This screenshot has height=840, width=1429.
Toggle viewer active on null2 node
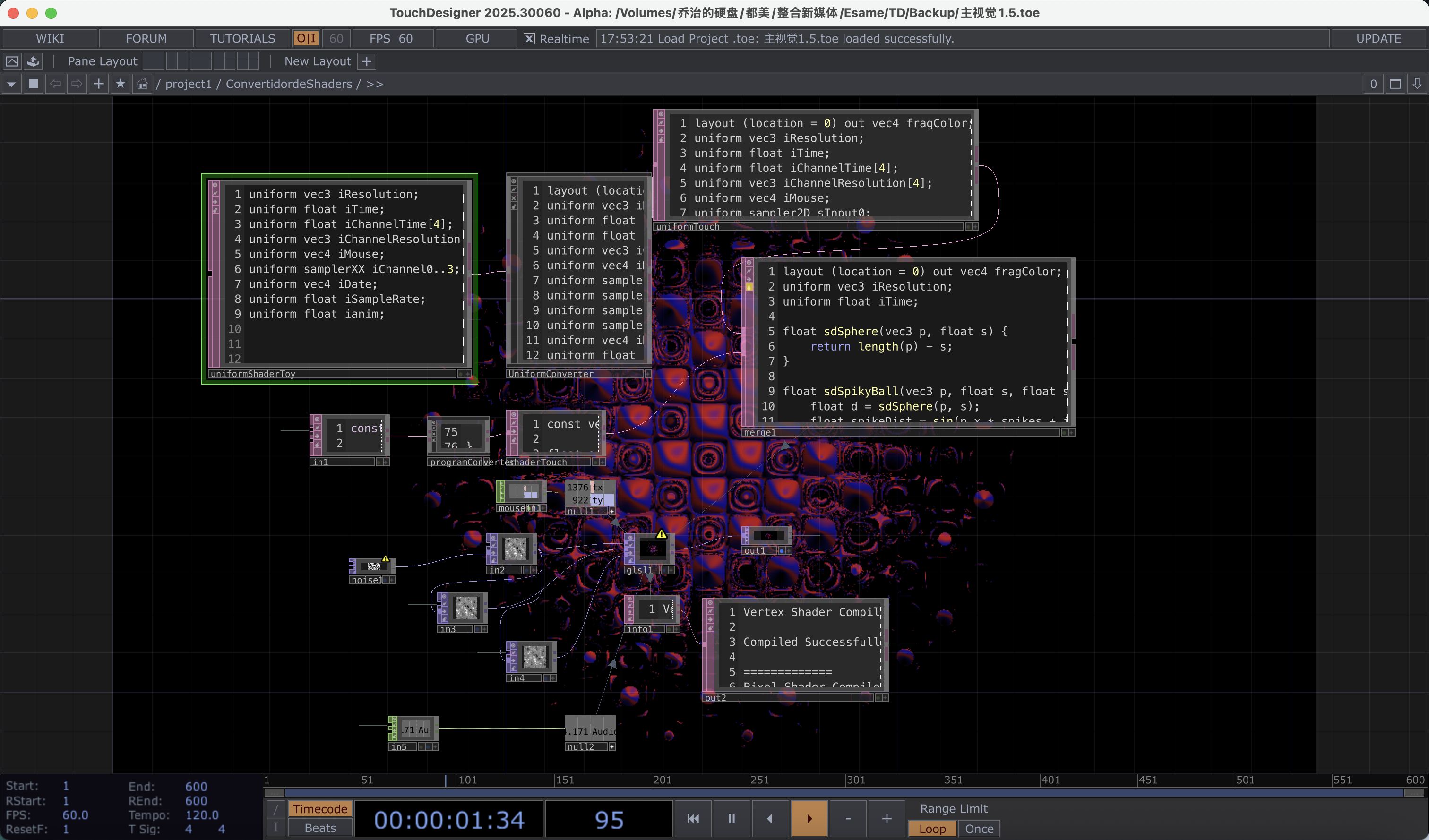(x=612, y=747)
